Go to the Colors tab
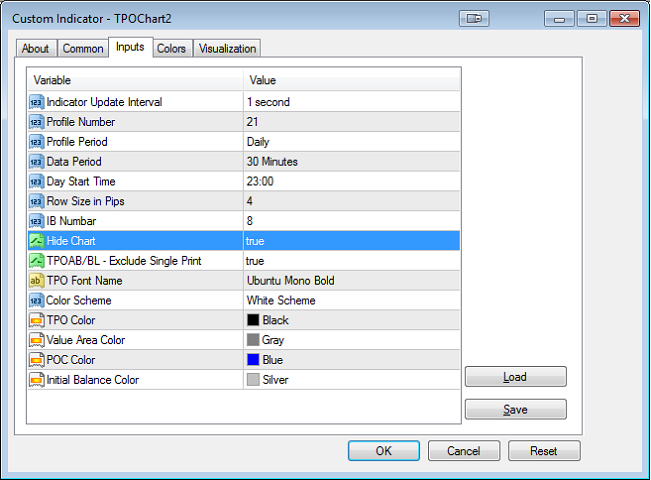 point(171,49)
